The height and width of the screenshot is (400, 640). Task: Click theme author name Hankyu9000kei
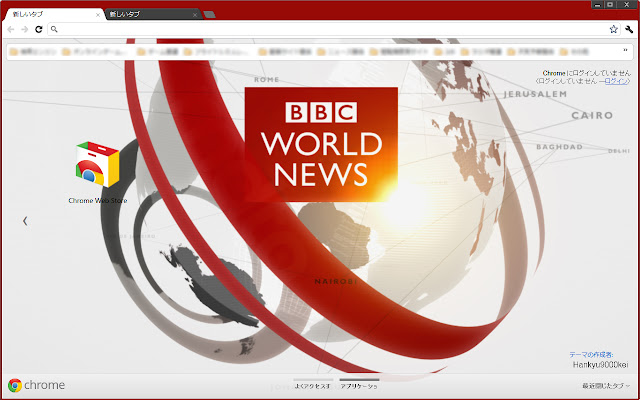[600, 365]
